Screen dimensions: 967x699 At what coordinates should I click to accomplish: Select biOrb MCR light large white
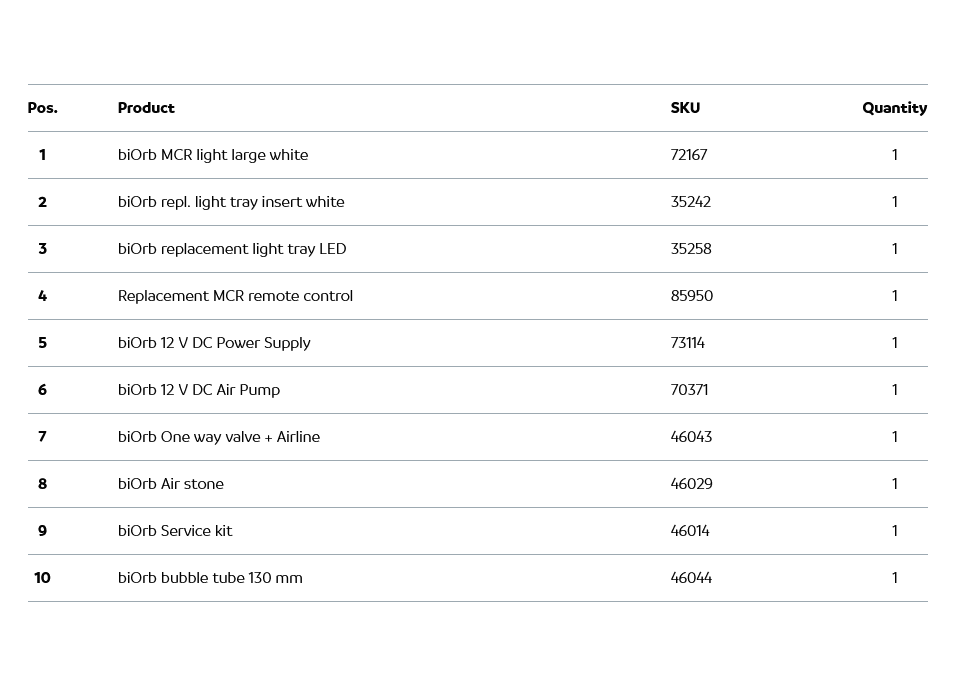pyautogui.click(x=213, y=155)
